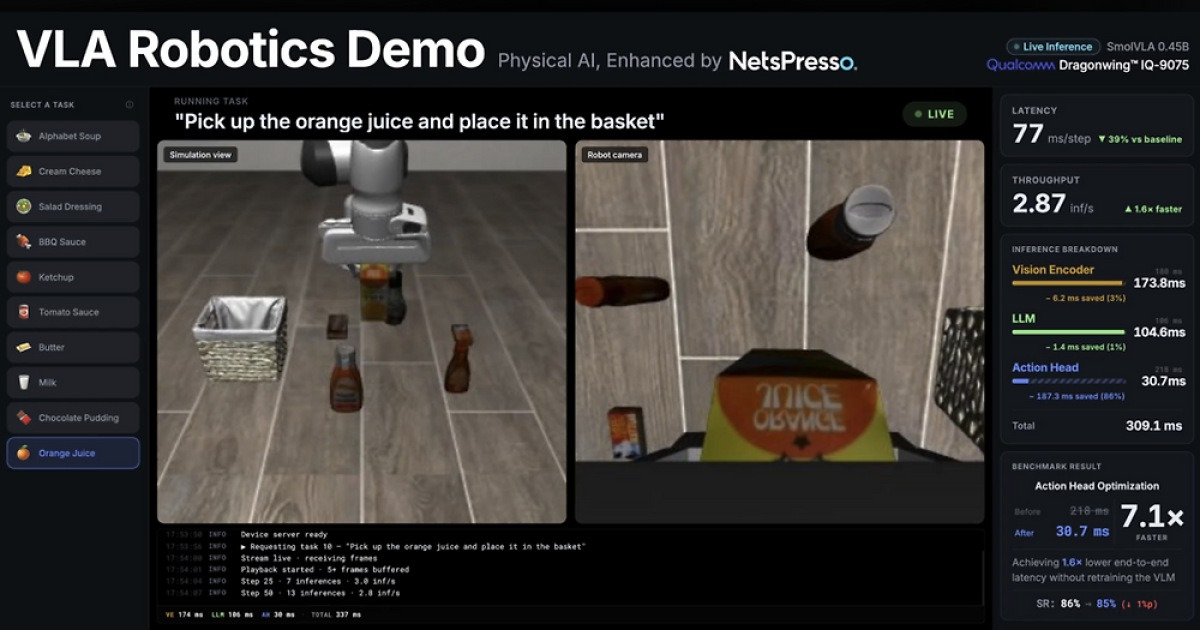Pick the Chocolate Pudding task
Viewport: 1200px width, 630px height.
pos(73,418)
